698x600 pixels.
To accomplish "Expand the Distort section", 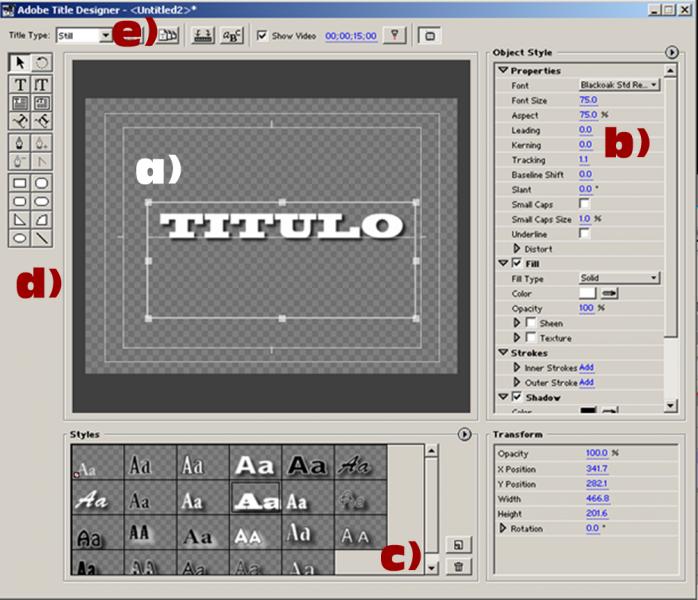I will click(x=517, y=249).
